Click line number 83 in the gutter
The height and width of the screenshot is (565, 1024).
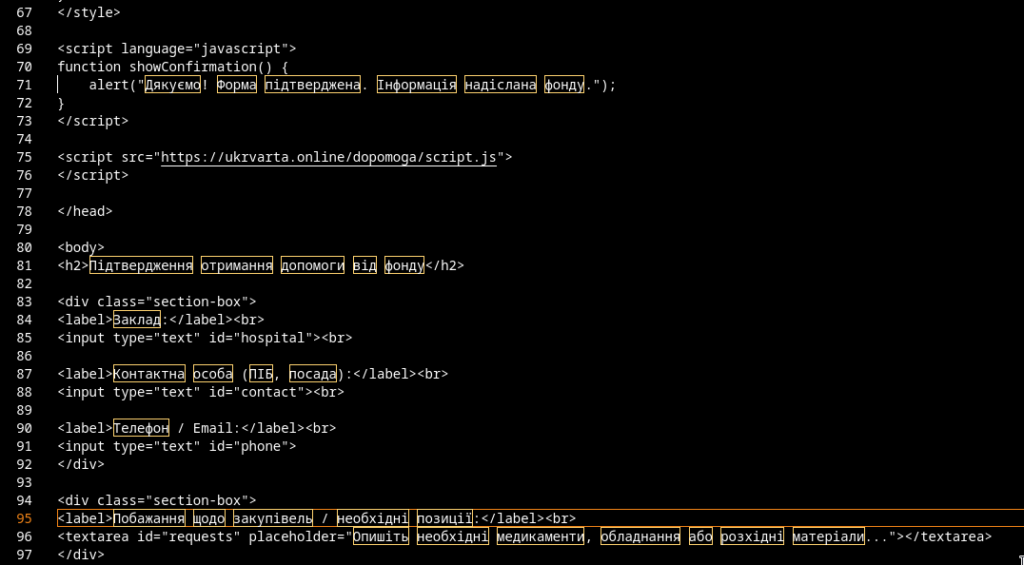tap(24, 302)
